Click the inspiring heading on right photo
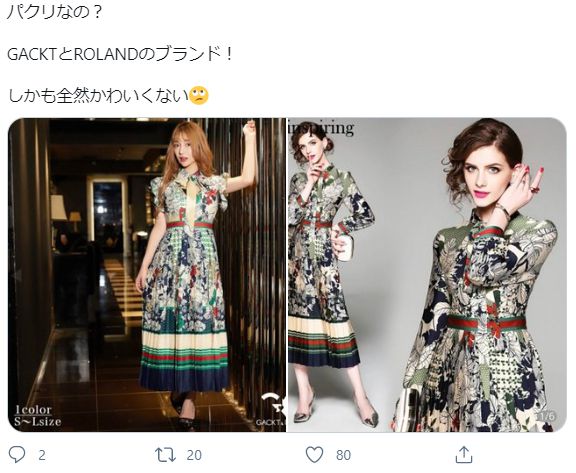The image size is (576, 473). tap(321, 128)
